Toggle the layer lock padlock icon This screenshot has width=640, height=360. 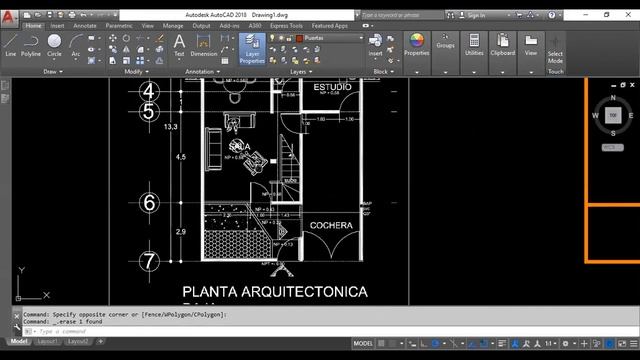pyautogui.click(x=289, y=38)
